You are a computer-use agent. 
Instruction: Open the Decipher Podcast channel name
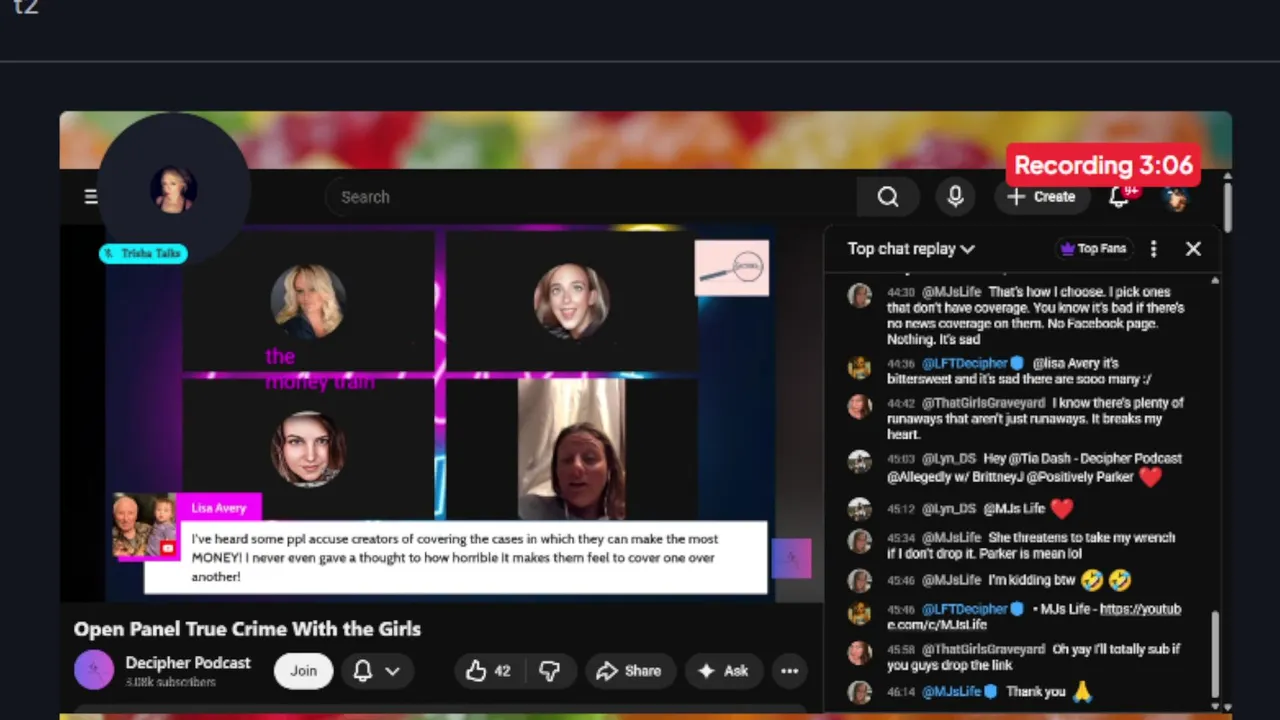pos(188,663)
